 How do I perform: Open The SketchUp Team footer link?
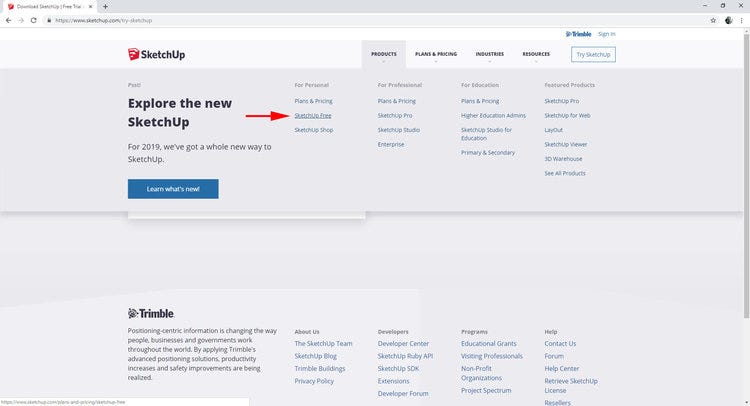coord(323,343)
